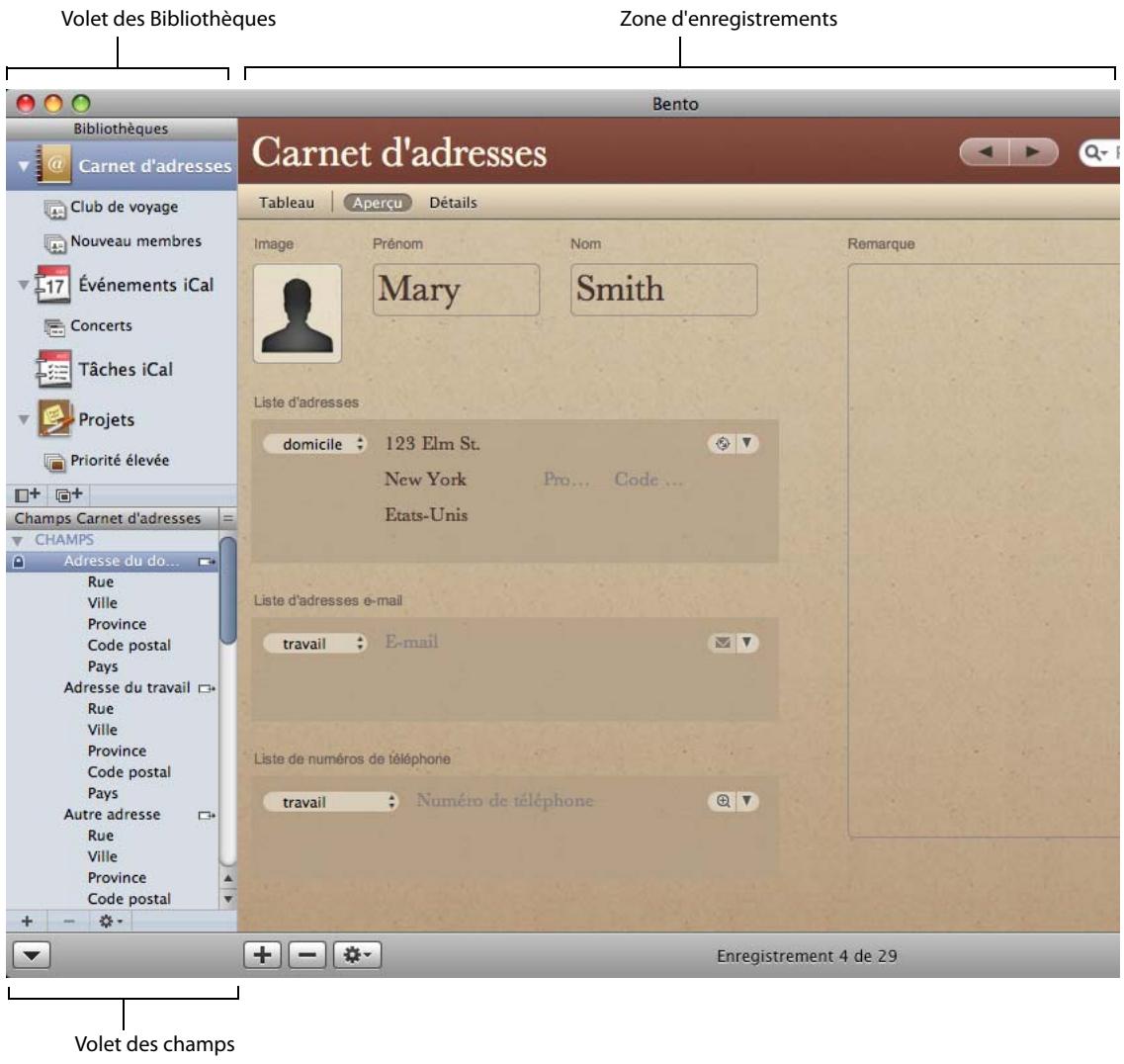
Task: Click the search magnifier icon
Action: coord(1094,152)
